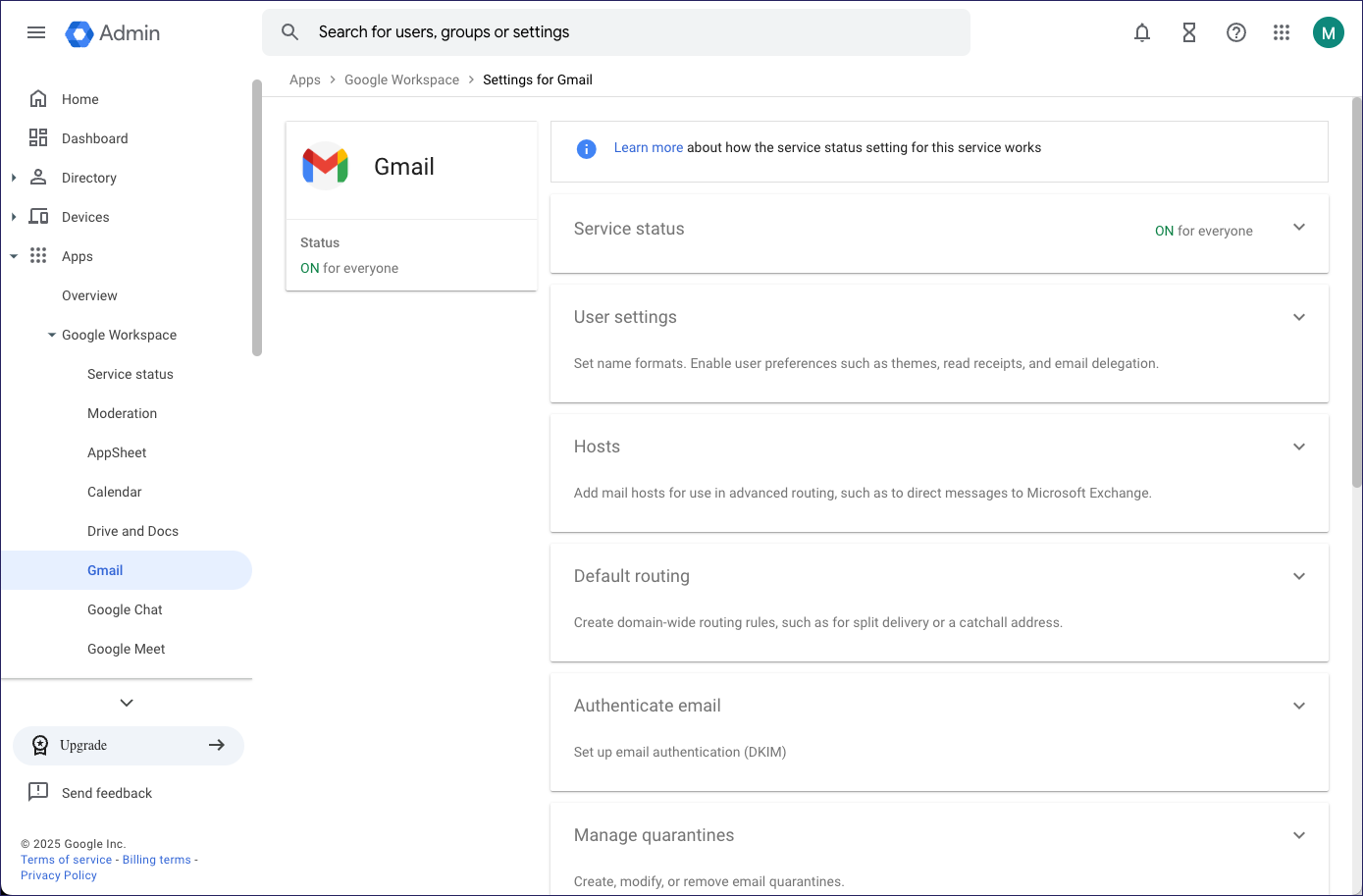Go to Dashboard in the sidebar
The image size is (1363, 896).
pos(94,138)
